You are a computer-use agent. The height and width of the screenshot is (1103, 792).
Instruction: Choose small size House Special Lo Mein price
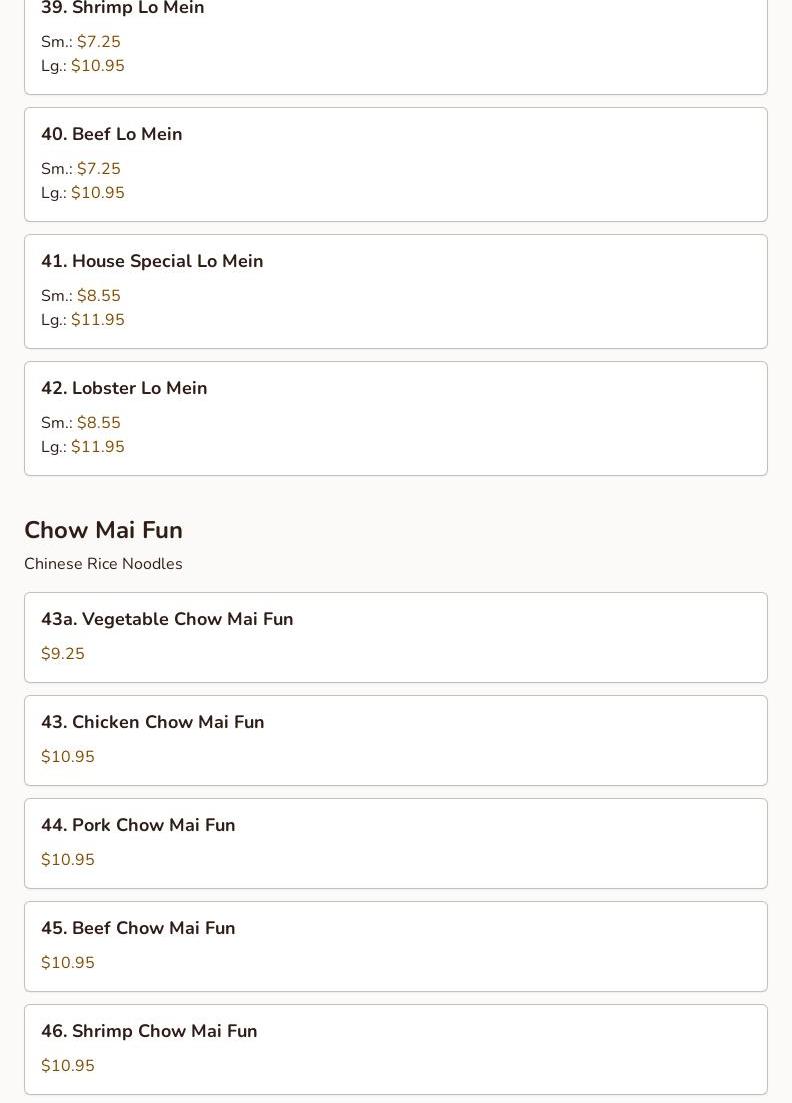tap(98, 296)
